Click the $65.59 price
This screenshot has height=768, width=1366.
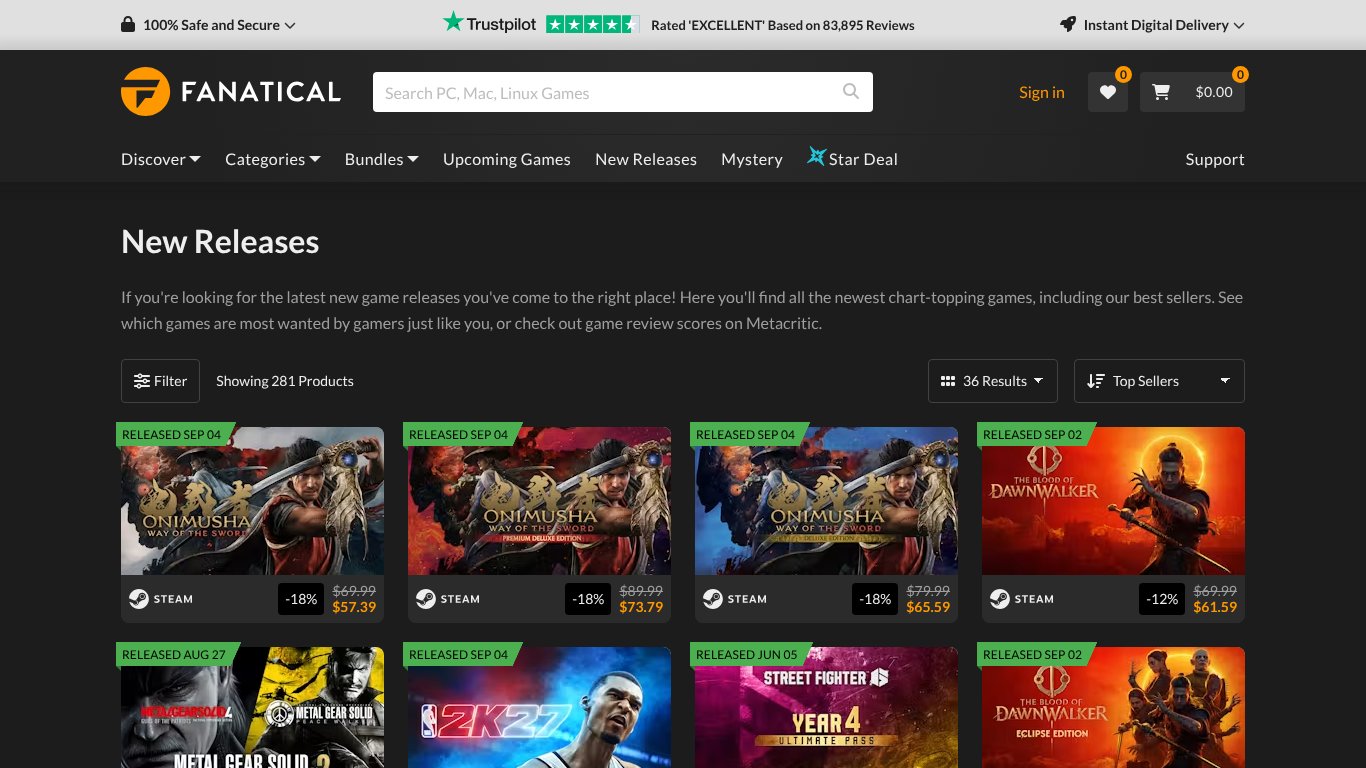pos(928,607)
